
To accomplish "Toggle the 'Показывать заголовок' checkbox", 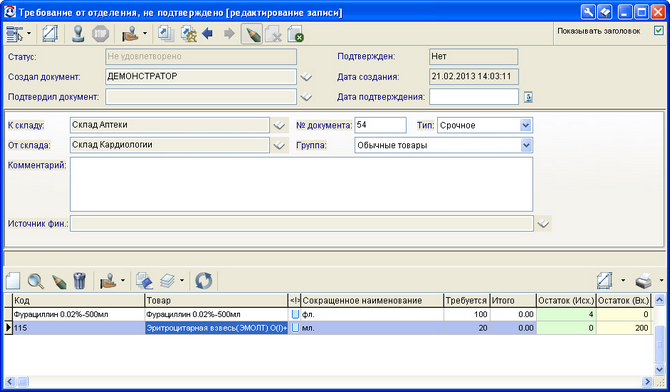I will [x=658, y=31].
